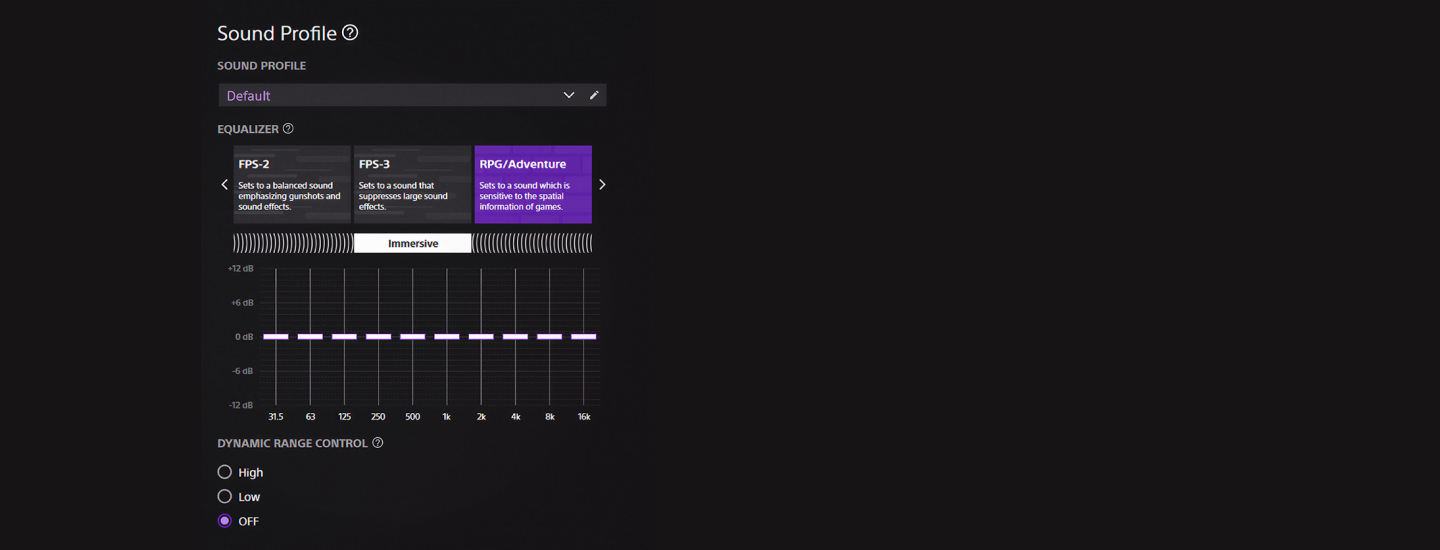
Task: Click the Immersive preset label
Action: coord(412,243)
